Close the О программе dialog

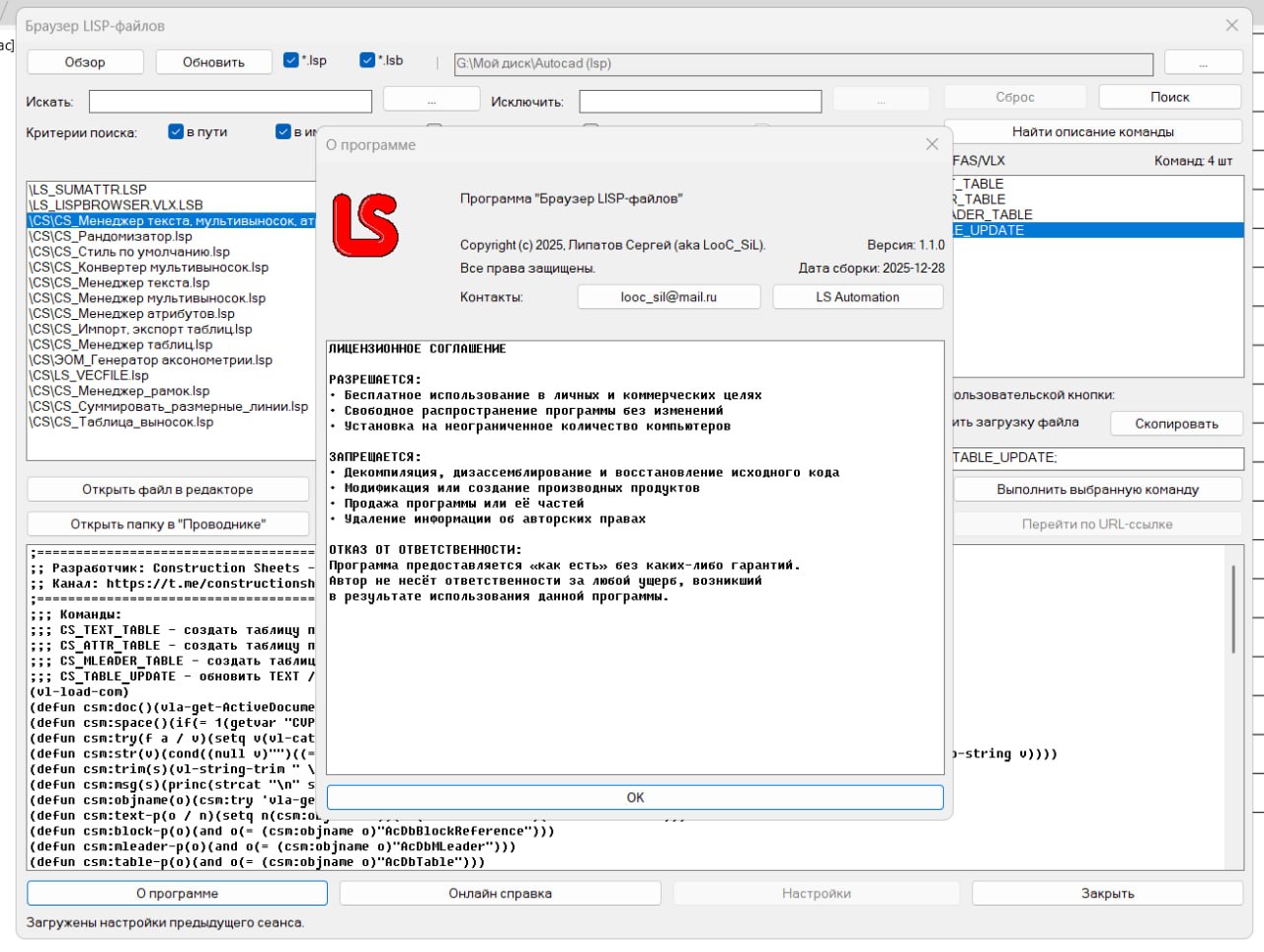(931, 144)
